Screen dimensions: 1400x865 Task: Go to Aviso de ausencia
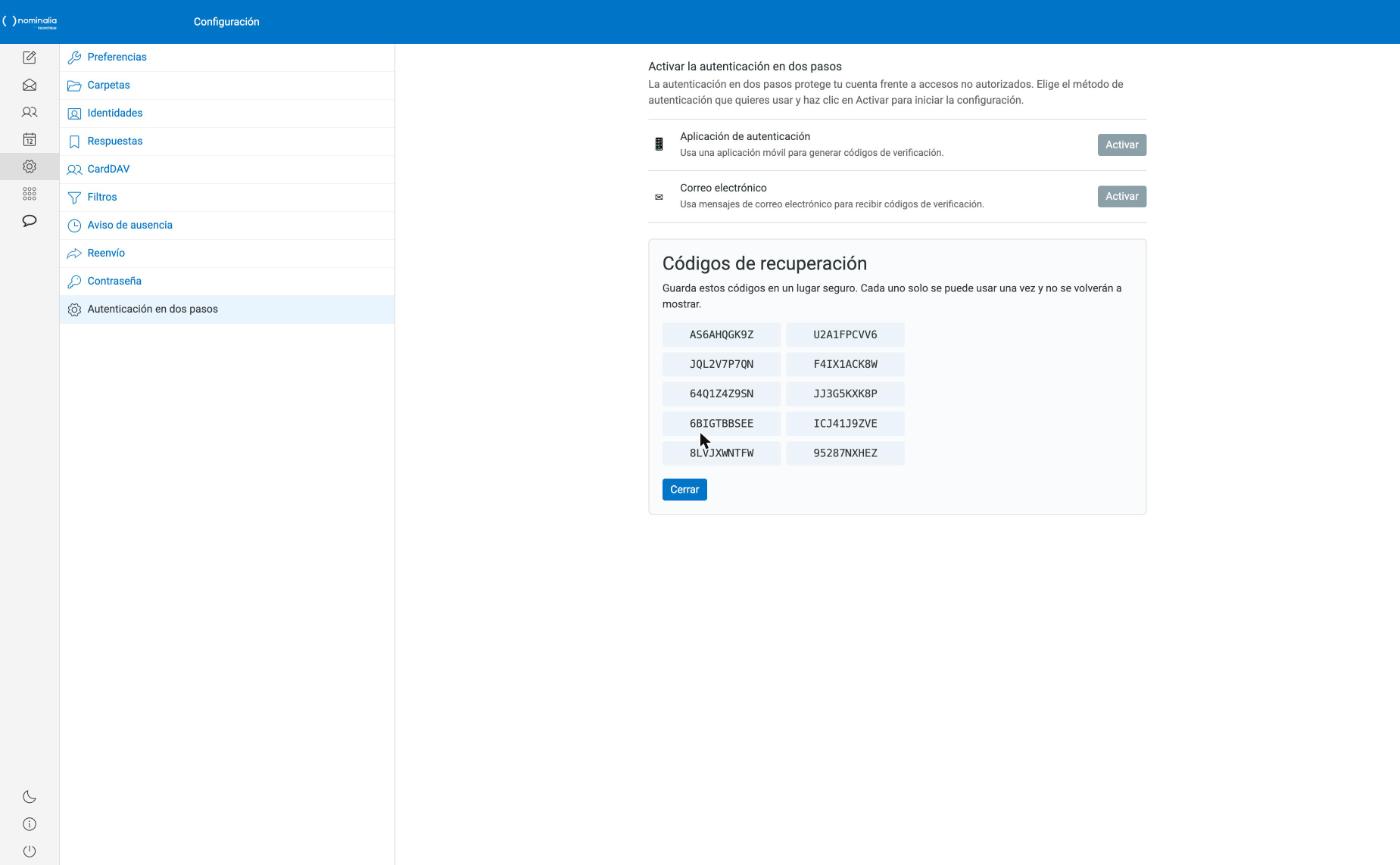click(227, 225)
